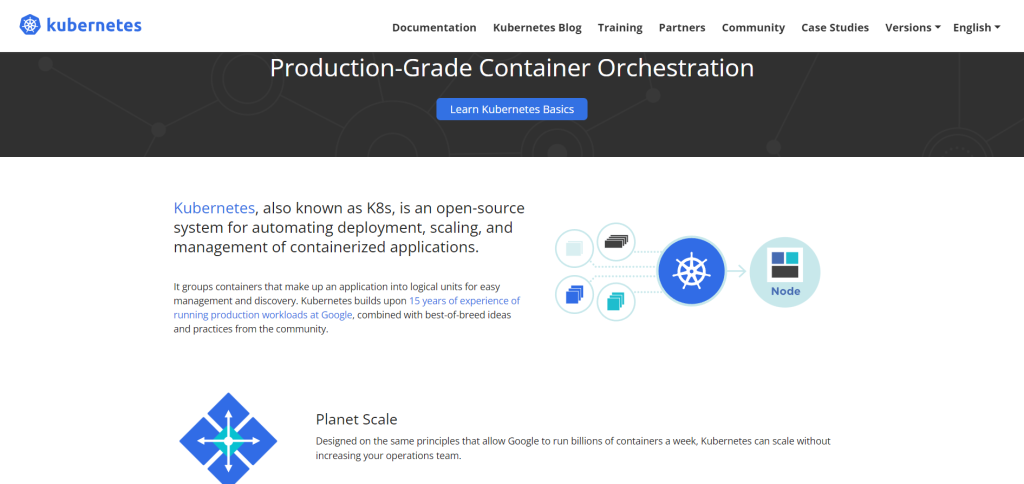Click the 'Designed on the same principles' paragraph

[x=573, y=448]
